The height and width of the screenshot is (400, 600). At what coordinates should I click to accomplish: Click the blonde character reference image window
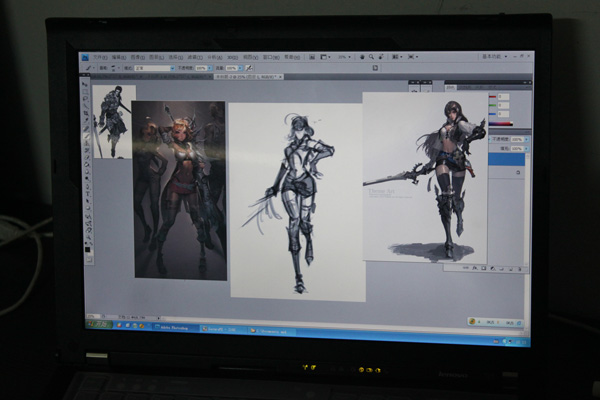[179, 190]
